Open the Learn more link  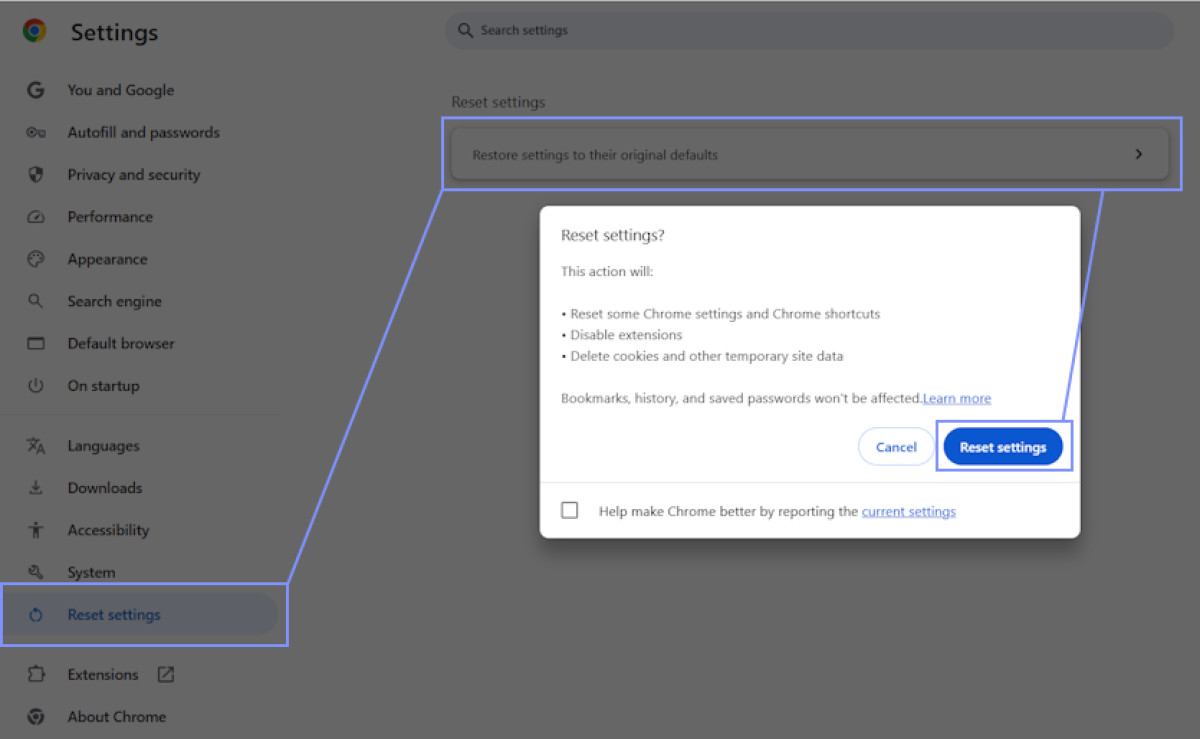point(957,398)
